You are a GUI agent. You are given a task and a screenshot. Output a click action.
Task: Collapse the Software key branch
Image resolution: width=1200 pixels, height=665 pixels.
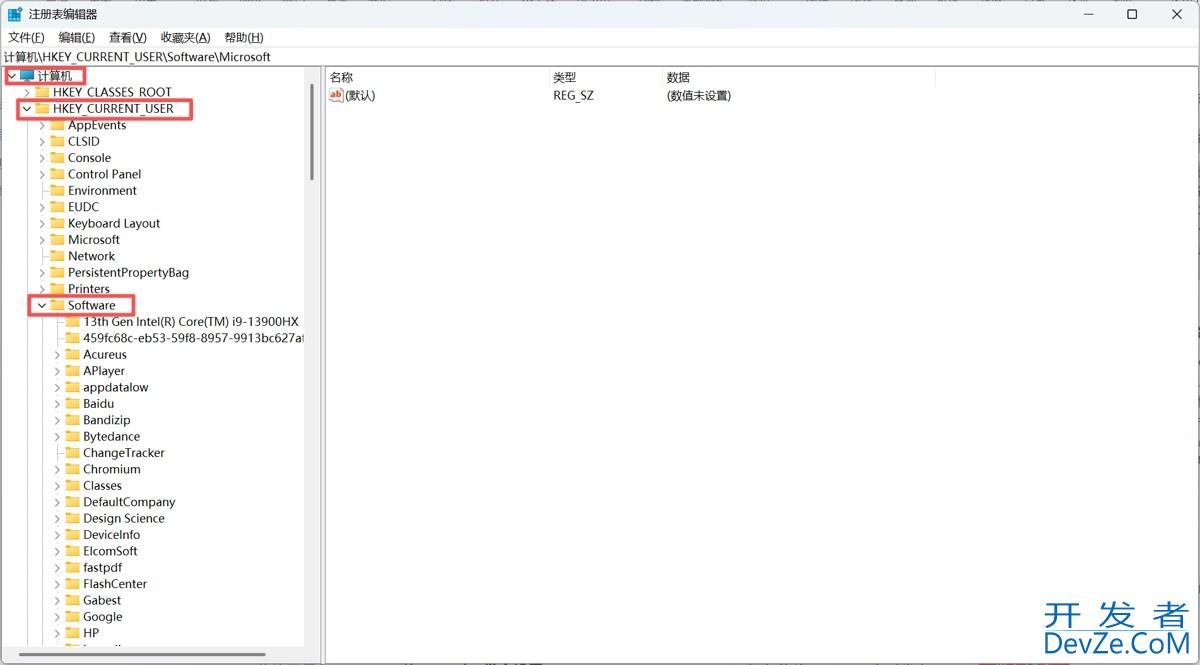coord(41,305)
